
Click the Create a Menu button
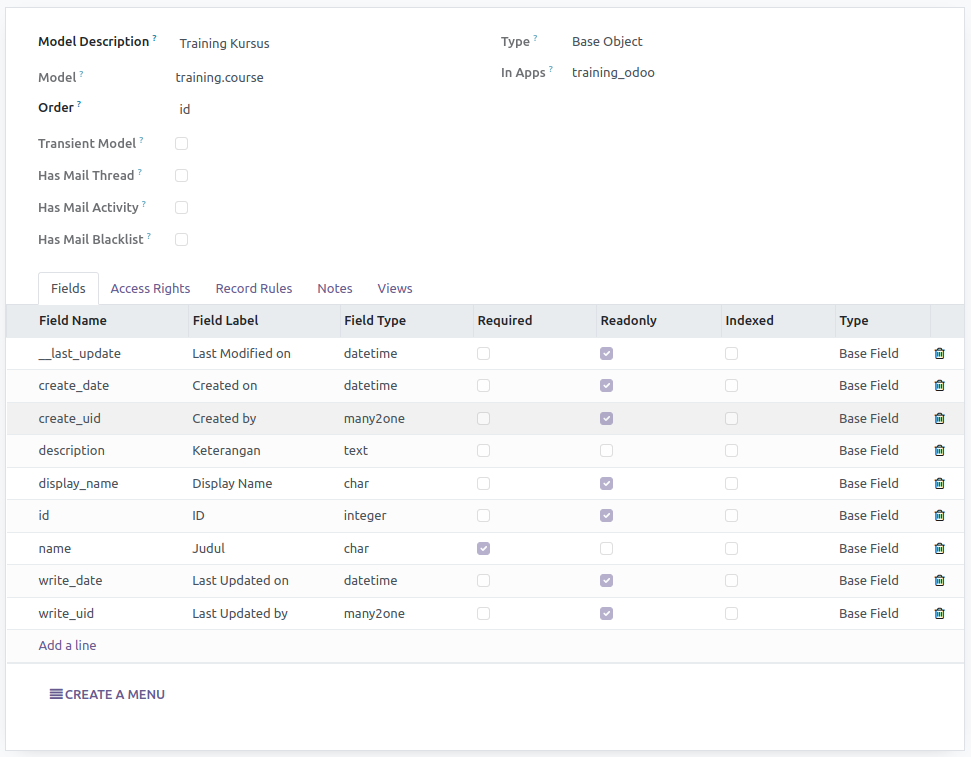107,694
